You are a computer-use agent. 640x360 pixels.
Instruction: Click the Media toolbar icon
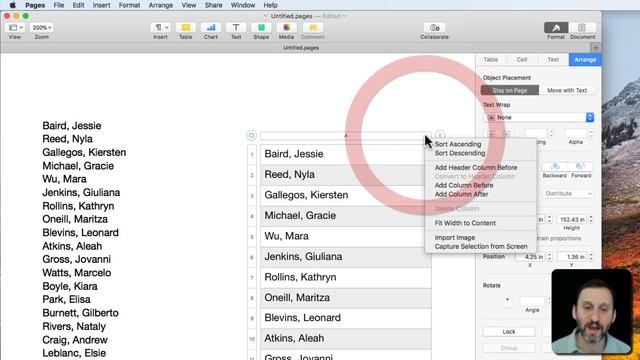(287, 27)
